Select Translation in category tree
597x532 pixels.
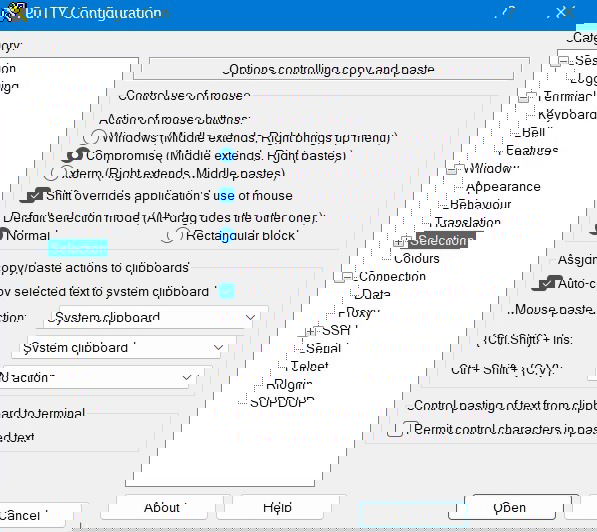coord(468,222)
